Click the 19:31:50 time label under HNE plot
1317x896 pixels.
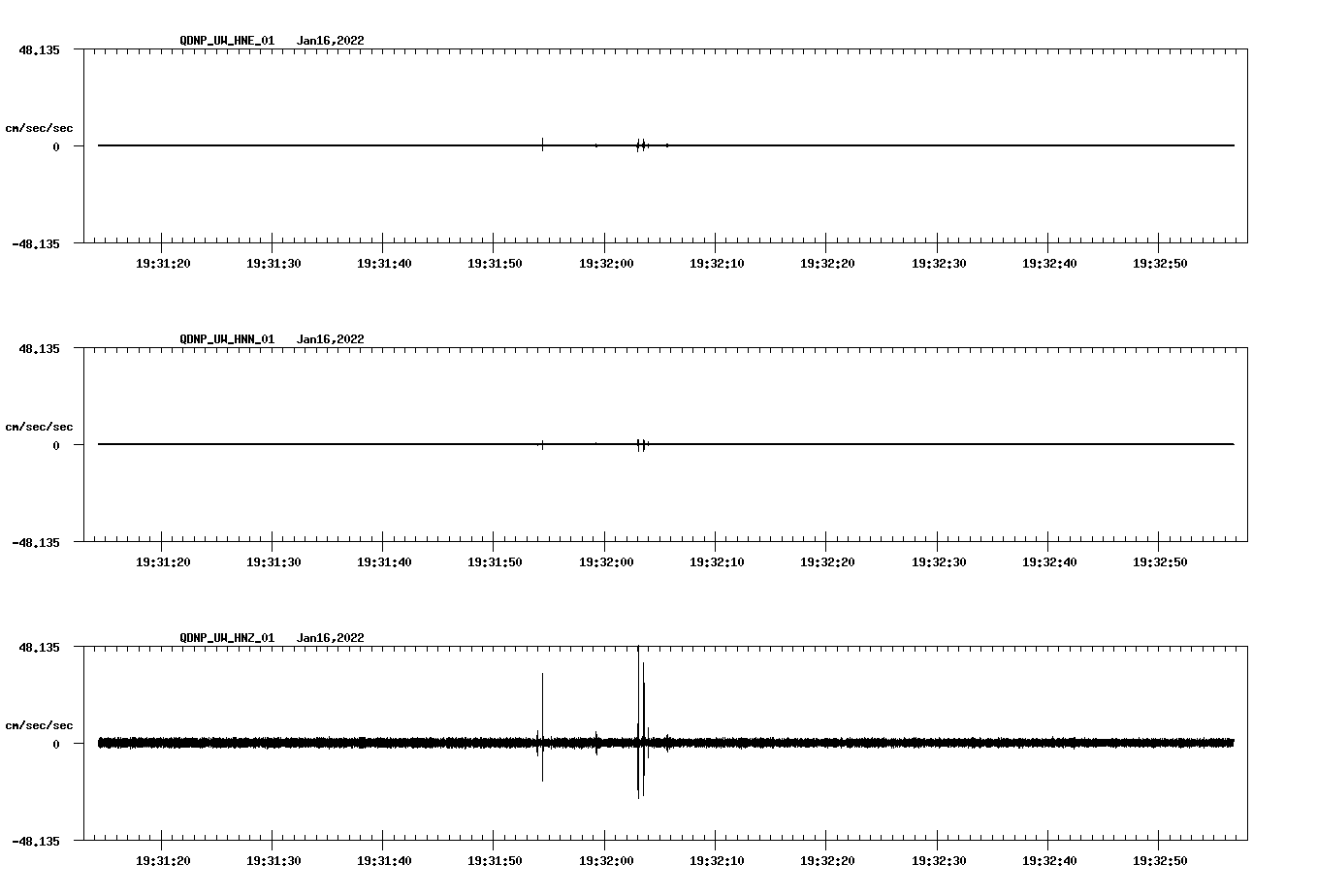[x=495, y=264]
